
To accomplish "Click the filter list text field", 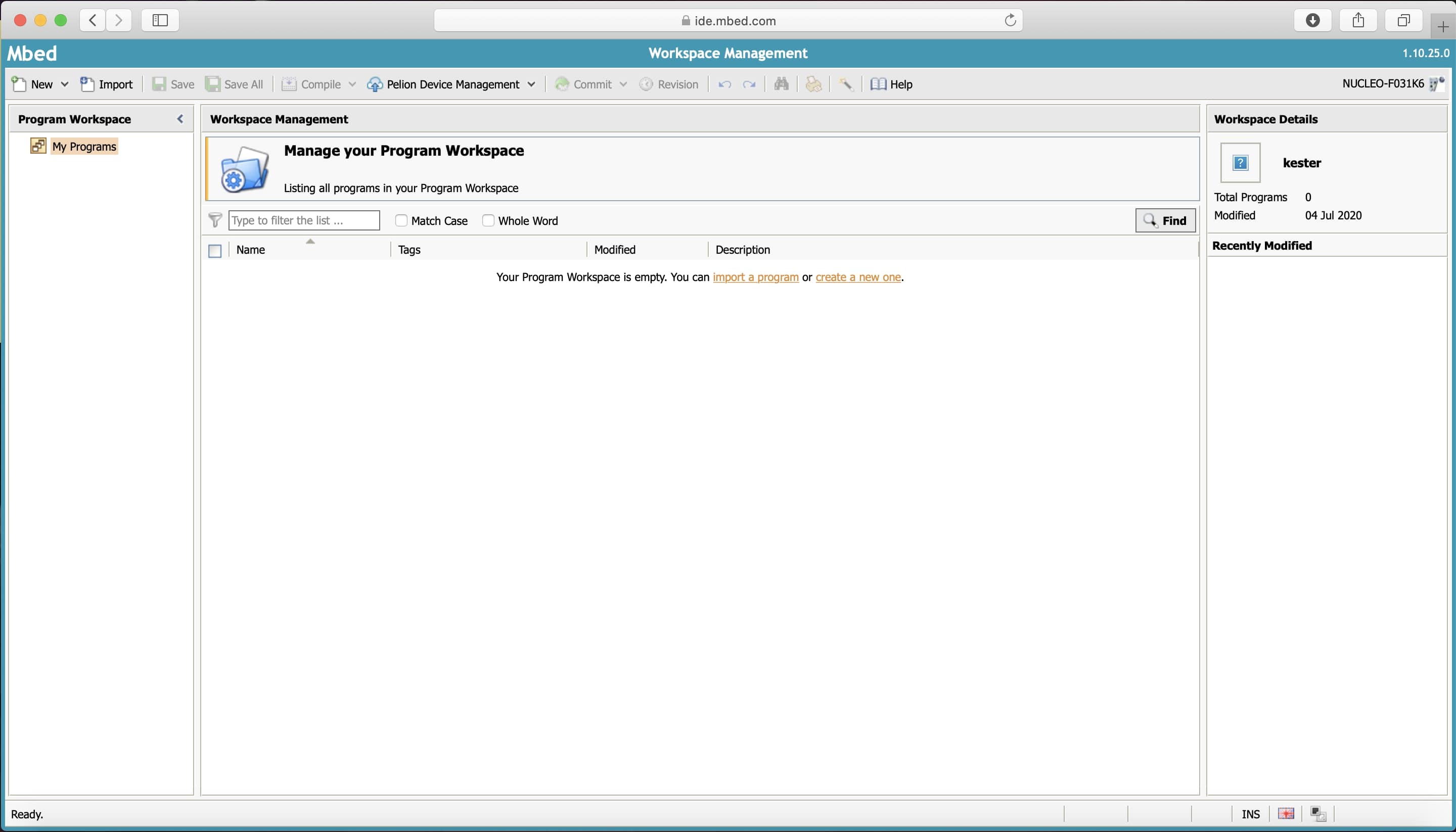I will tap(303, 220).
